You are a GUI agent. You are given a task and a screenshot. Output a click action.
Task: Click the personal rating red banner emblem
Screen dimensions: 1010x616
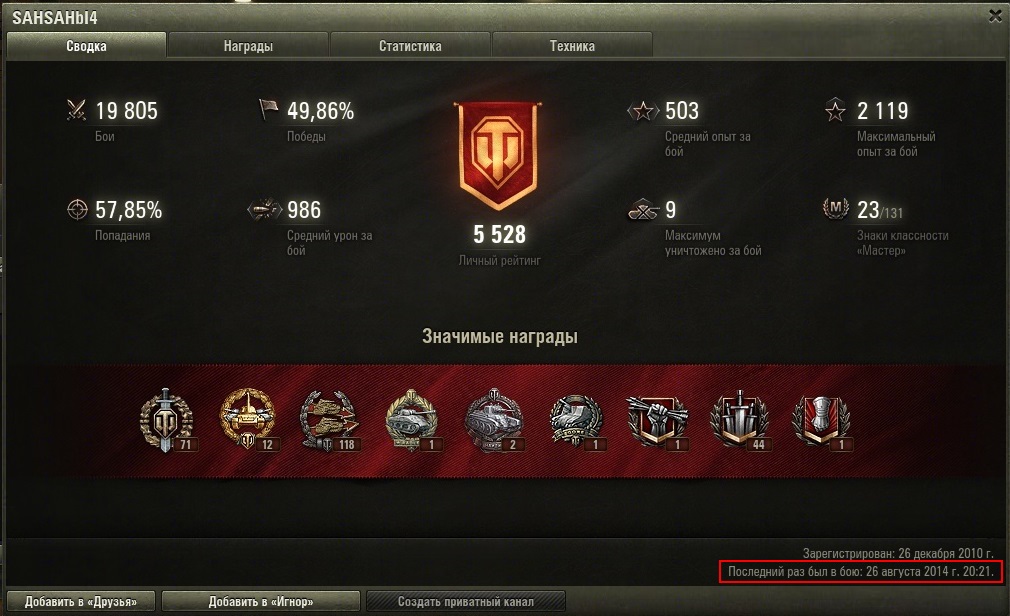pos(498,155)
